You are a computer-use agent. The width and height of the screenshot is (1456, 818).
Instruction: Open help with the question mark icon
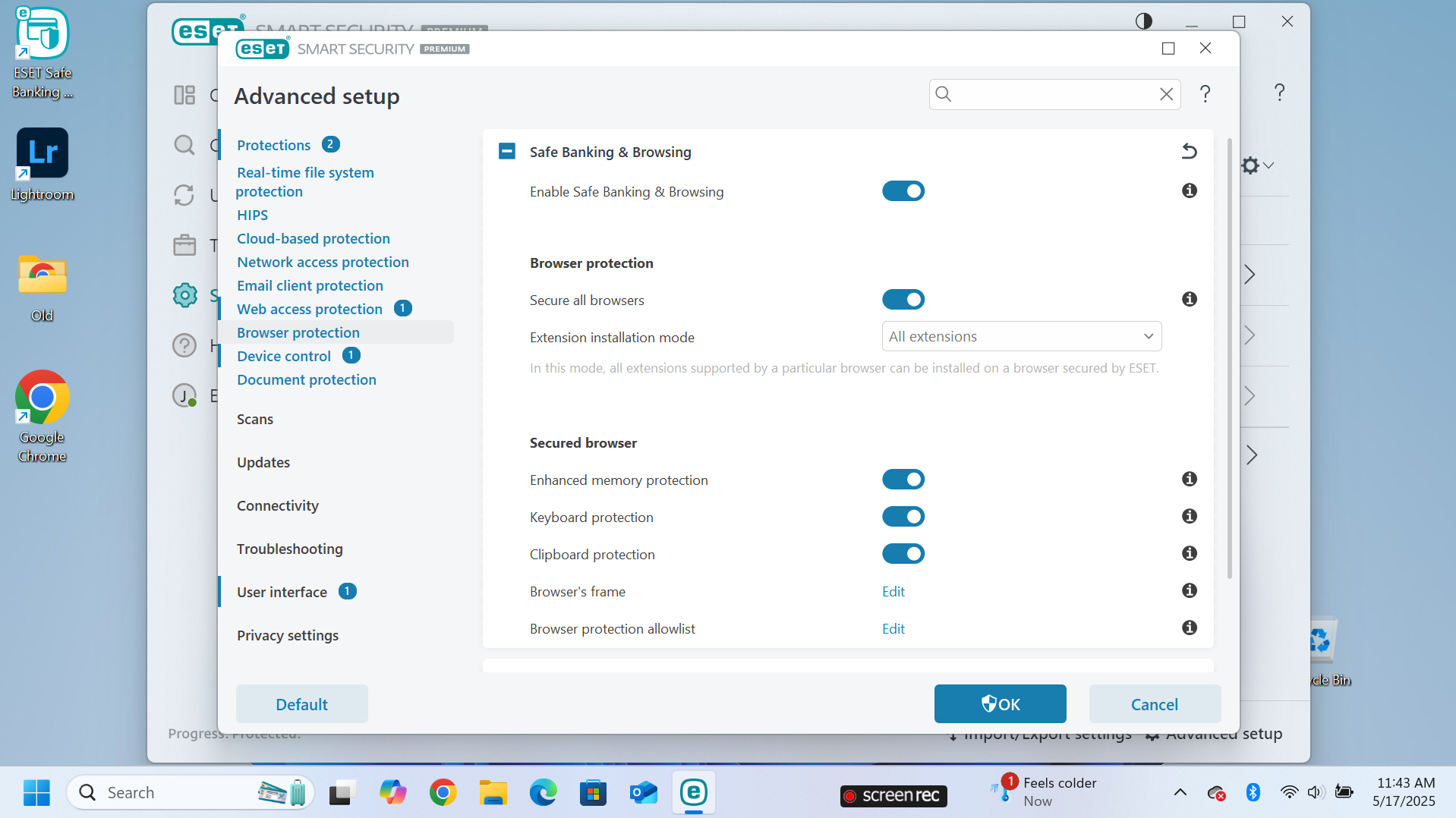coord(1205,94)
